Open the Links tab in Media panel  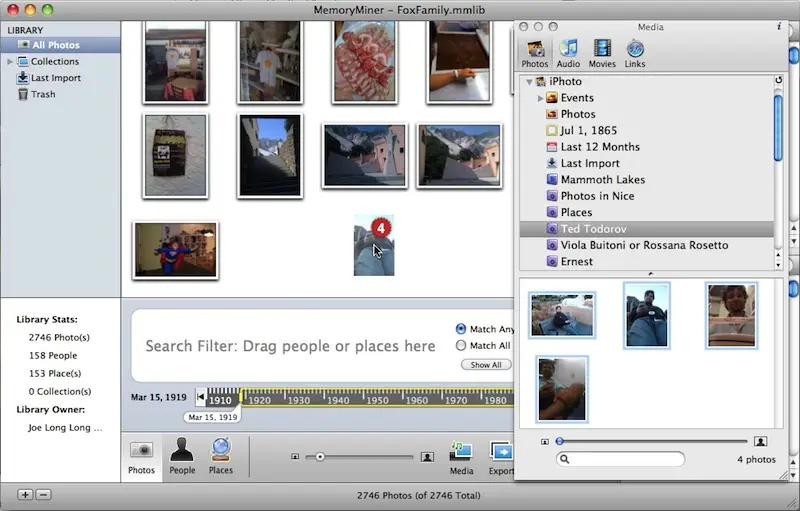[635, 52]
